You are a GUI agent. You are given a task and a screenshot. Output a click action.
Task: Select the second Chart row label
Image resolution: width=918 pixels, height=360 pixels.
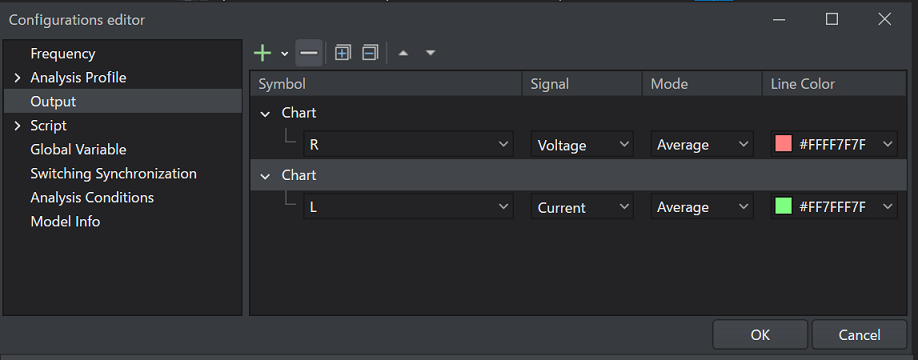click(x=299, y=176)
